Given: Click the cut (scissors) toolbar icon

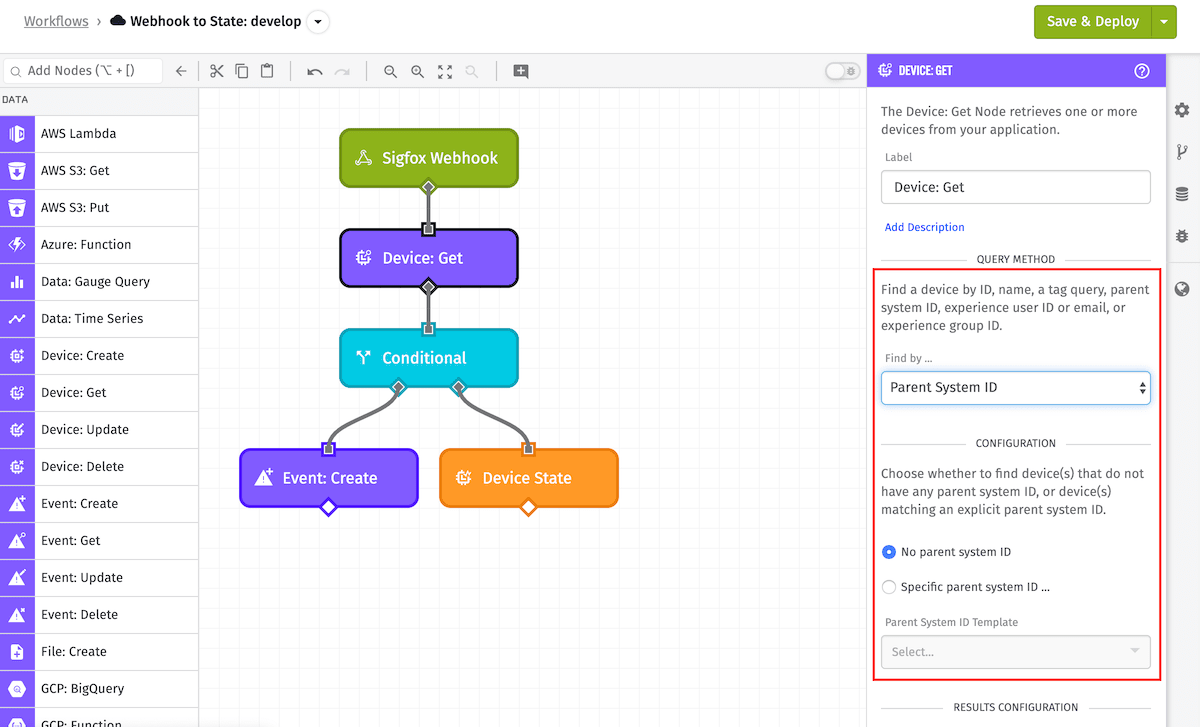Looking at the screenshot, I should [216, 71].
